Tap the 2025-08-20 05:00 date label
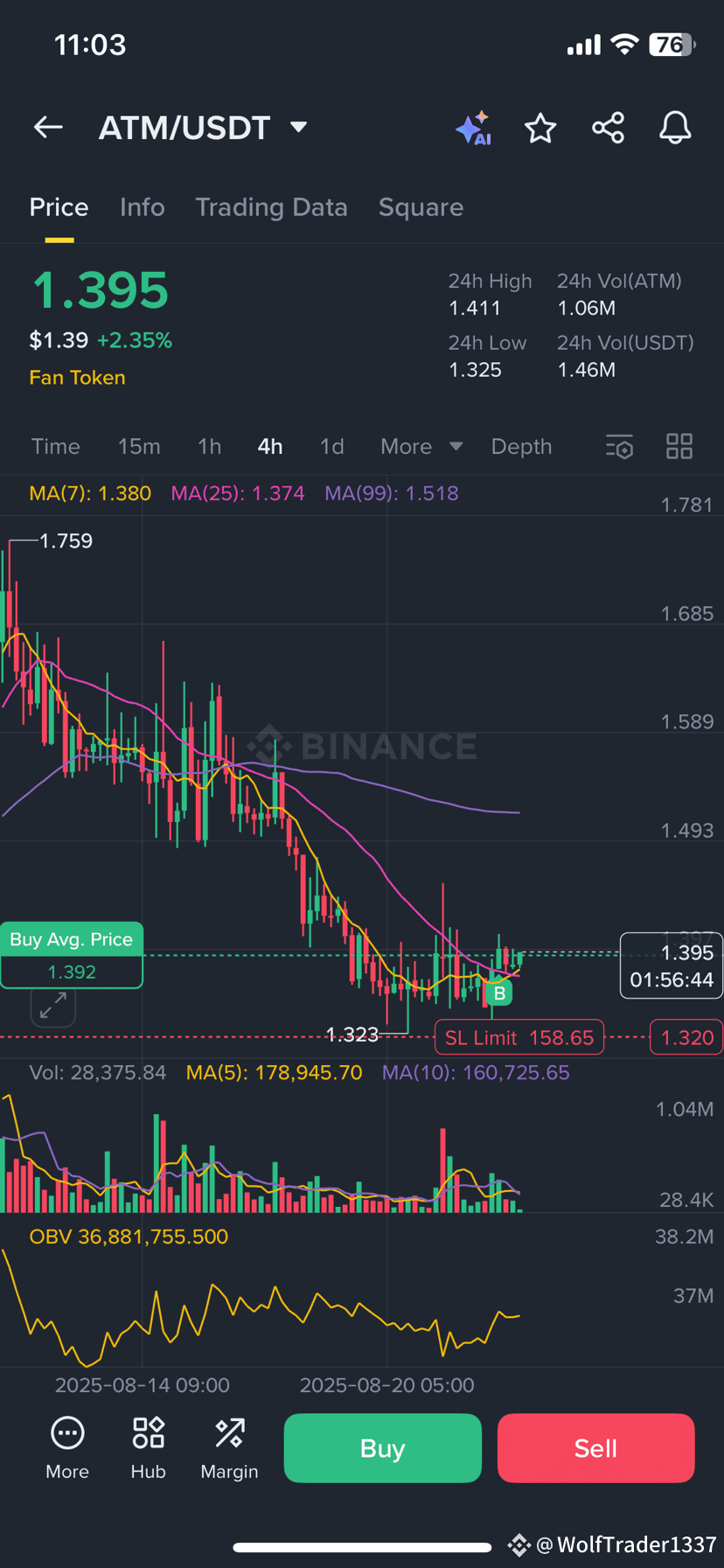 pyautogui.click(x=387, y=1385)
